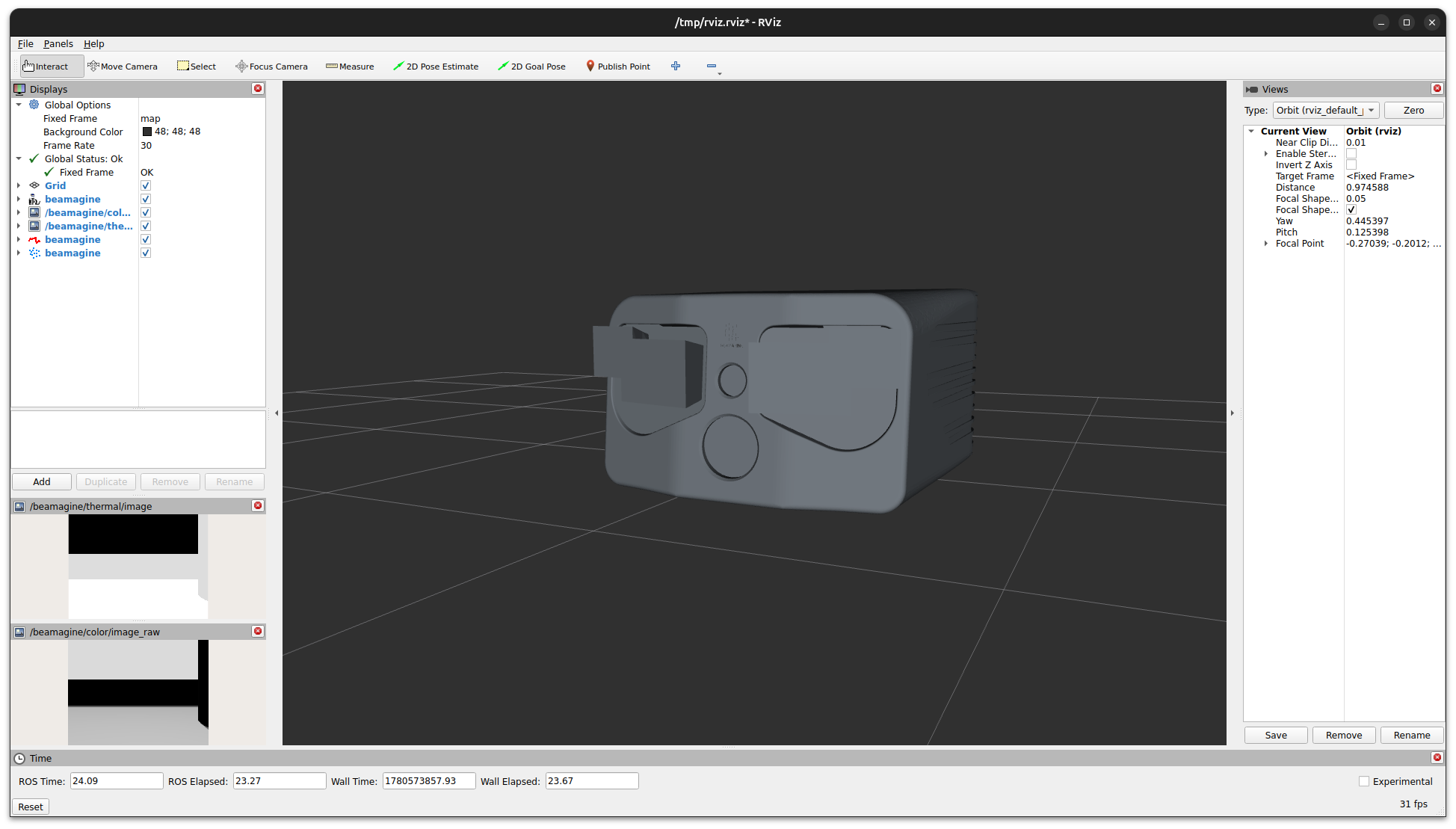Toggle the point cloud beamagine checkbox
Image resolution: width=1456 pixels, height=829 pixels.
pos(146,253)
